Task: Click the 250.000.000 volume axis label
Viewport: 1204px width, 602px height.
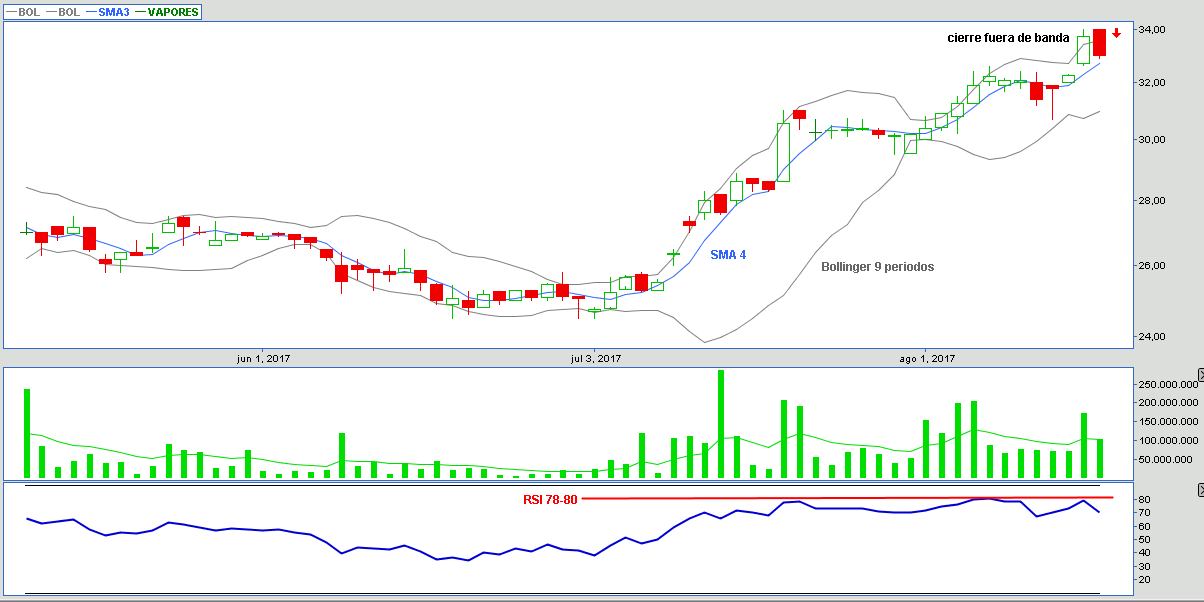Action: (1167, 384)
